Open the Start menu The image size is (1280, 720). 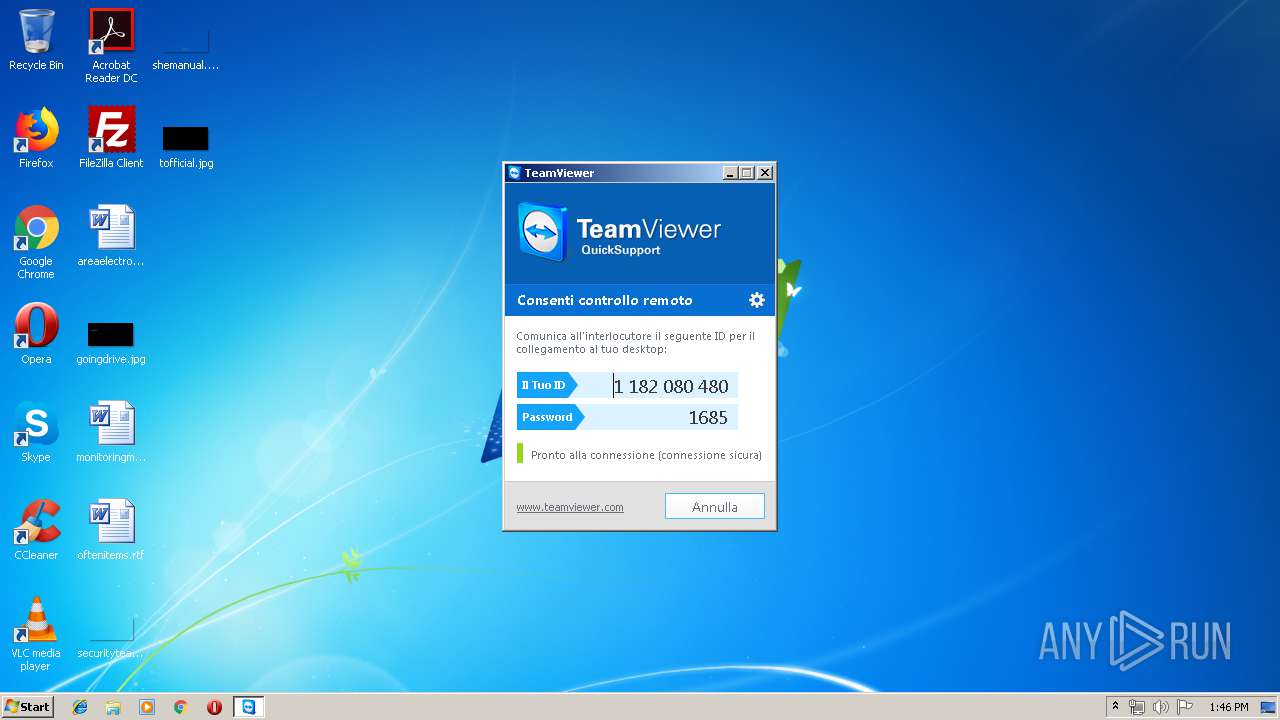pyautogui.click(x=28, y=707)
